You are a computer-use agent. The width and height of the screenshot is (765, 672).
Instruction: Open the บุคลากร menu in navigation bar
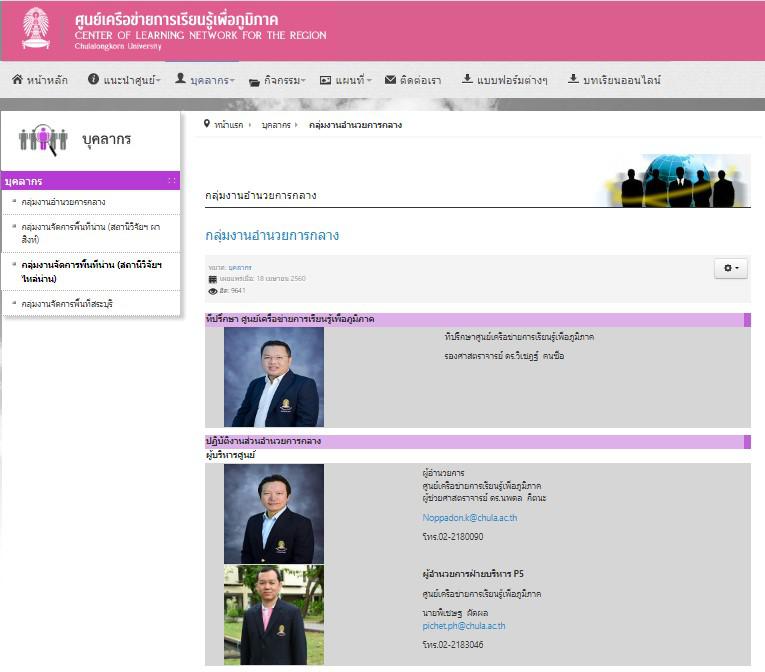pos(205,80)
